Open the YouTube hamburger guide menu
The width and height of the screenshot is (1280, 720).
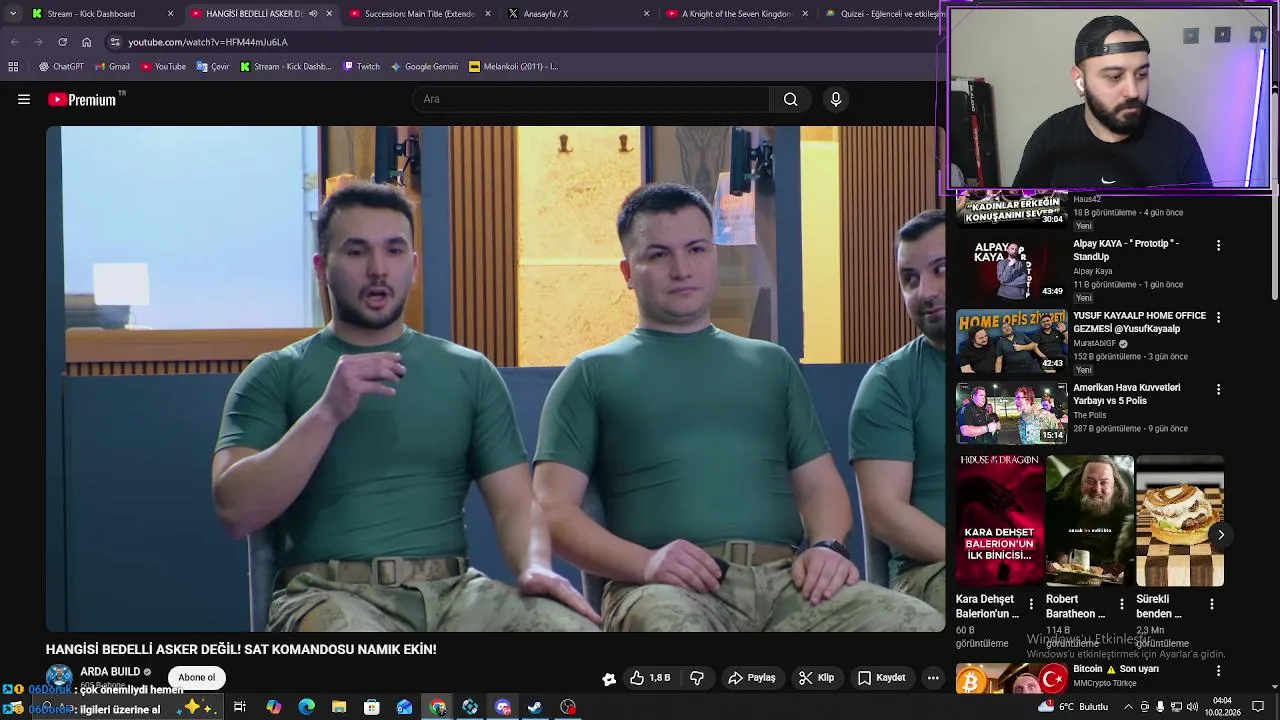pyautogui.click(x=24, y=99)
